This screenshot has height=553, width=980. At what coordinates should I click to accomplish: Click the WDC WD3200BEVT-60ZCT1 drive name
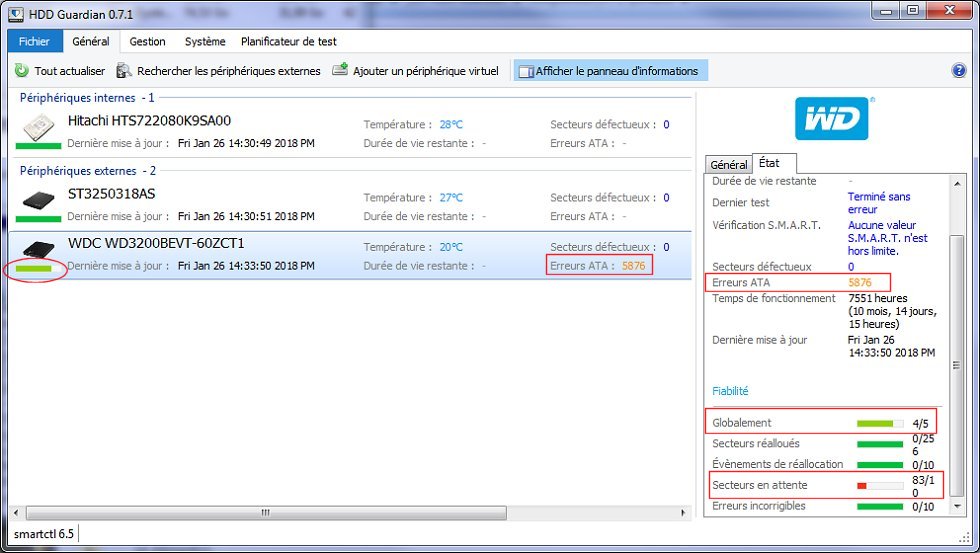click(156, 243)
